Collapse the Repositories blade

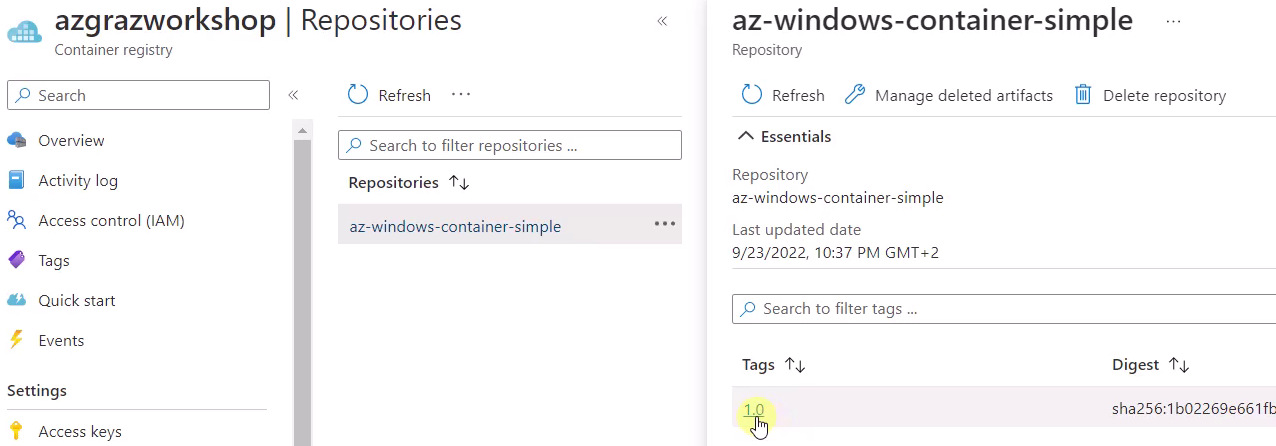[x=662, y=21]
